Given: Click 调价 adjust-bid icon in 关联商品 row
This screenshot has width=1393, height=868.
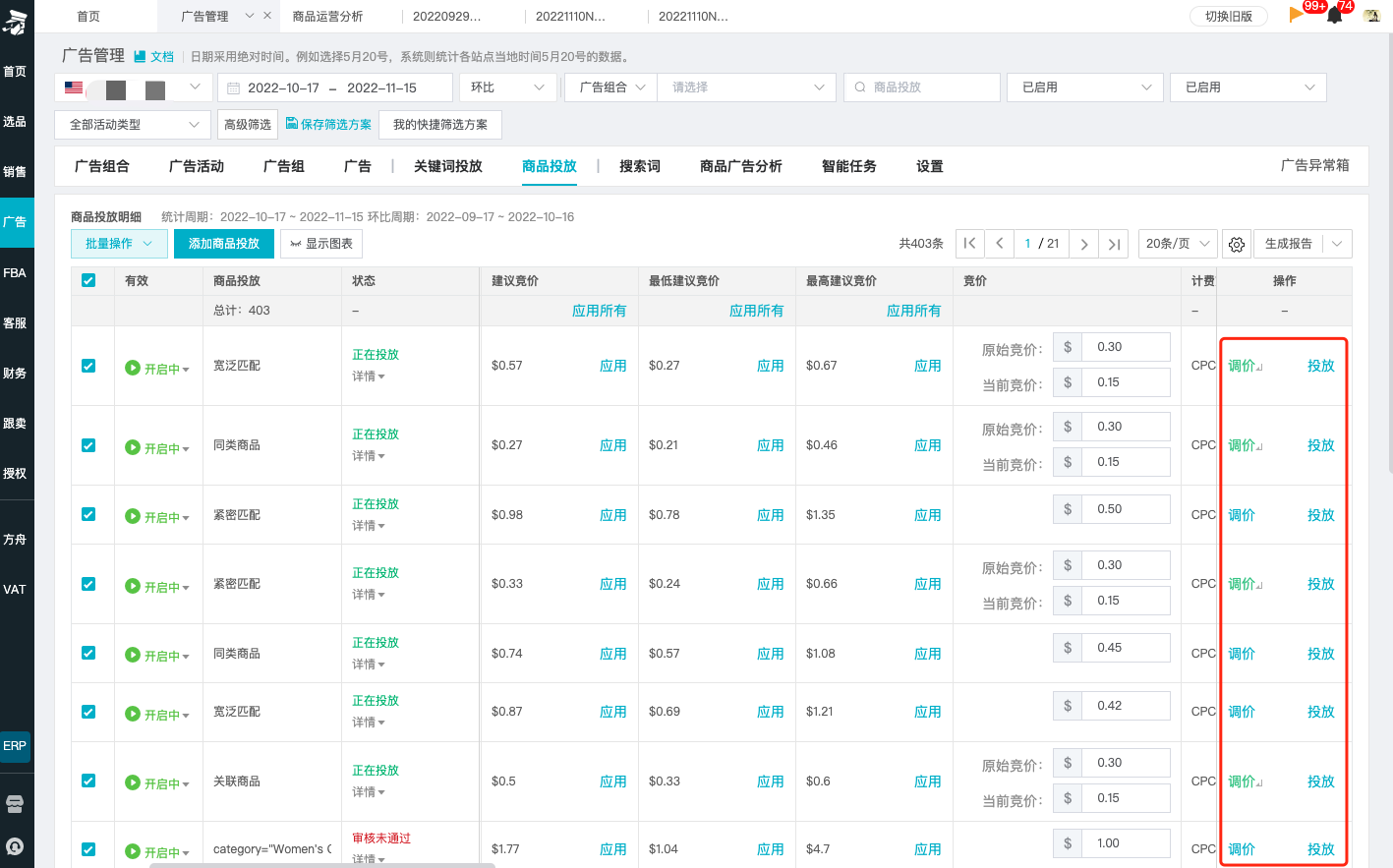Looking at the screenshot, I should click(1246, 781).
